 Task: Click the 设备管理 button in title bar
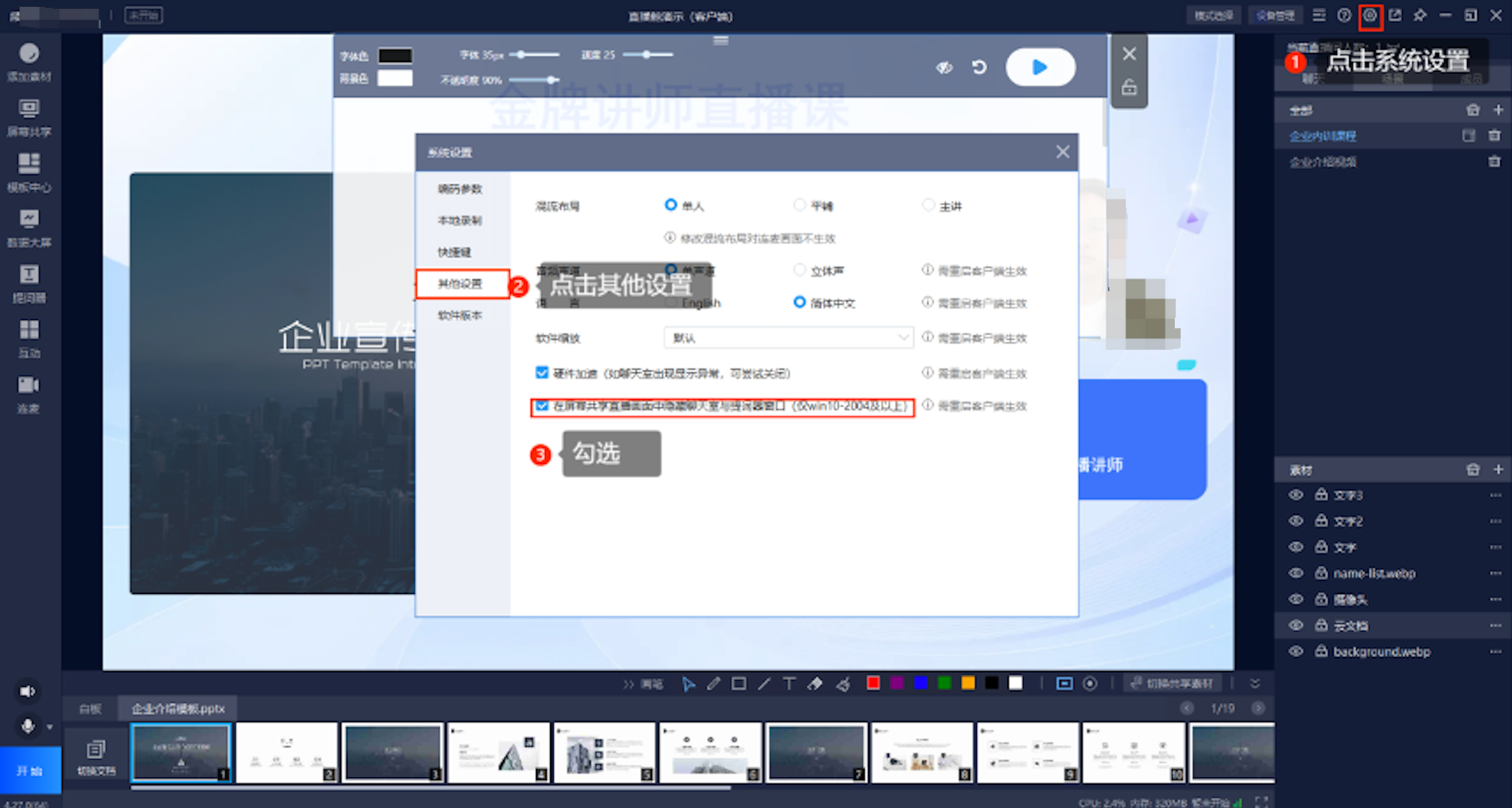pyautogui.click(x=1275, y=15)
